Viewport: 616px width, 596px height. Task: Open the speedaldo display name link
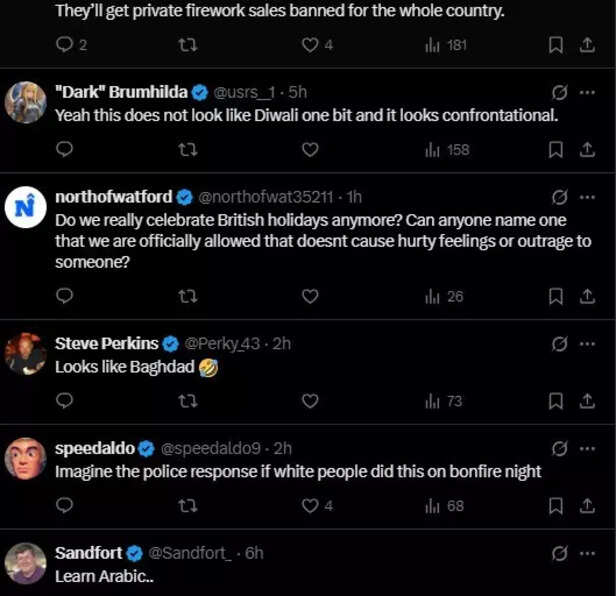click(95, 448)
